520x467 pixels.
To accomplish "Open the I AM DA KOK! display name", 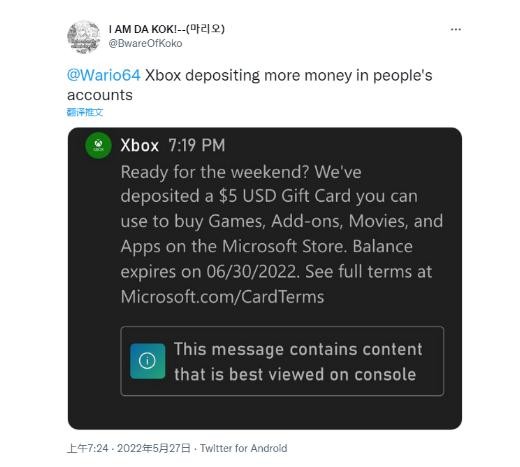I will tap(166, 29).
